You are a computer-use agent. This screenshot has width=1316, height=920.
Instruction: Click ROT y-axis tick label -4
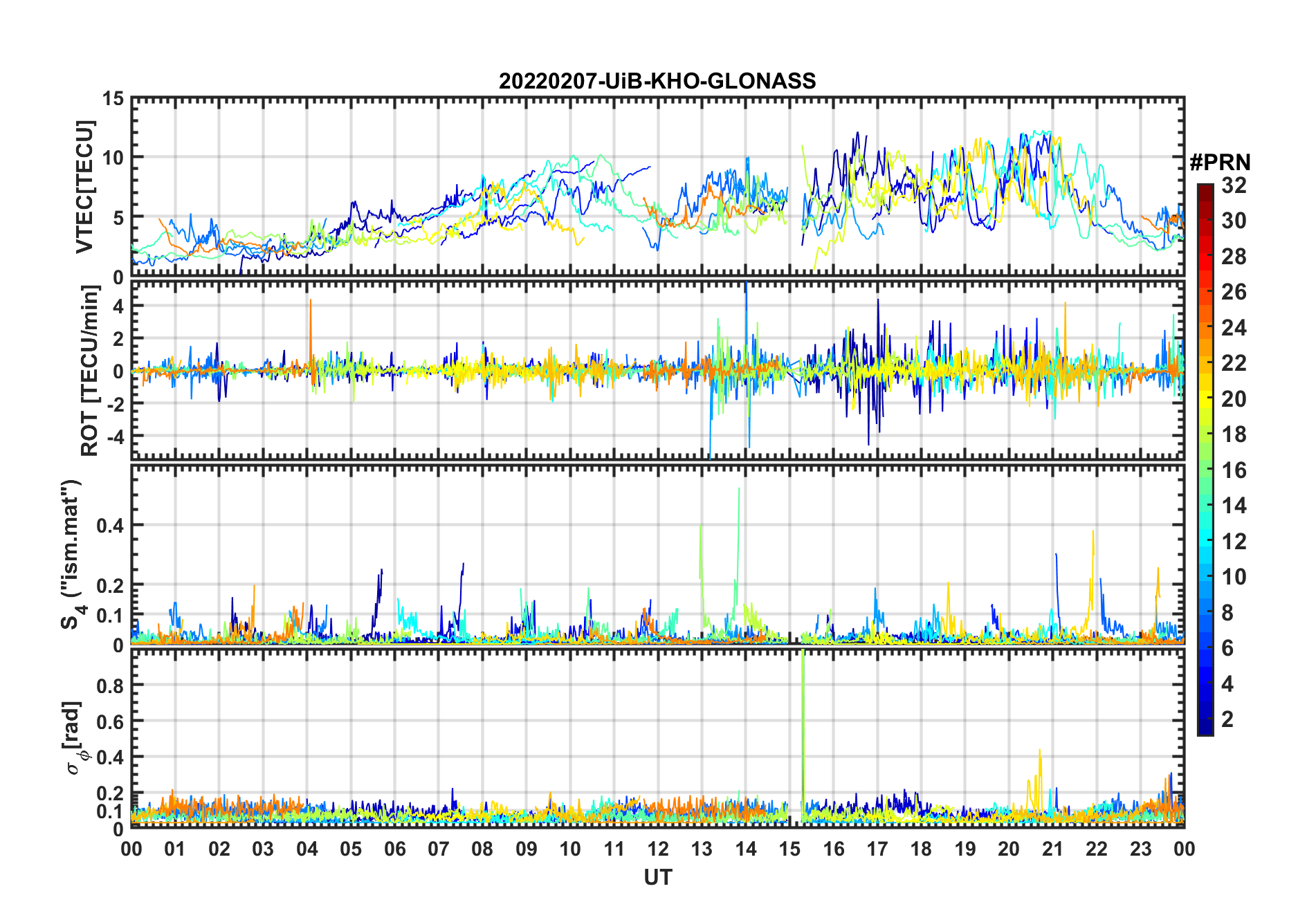coord(115,436)
